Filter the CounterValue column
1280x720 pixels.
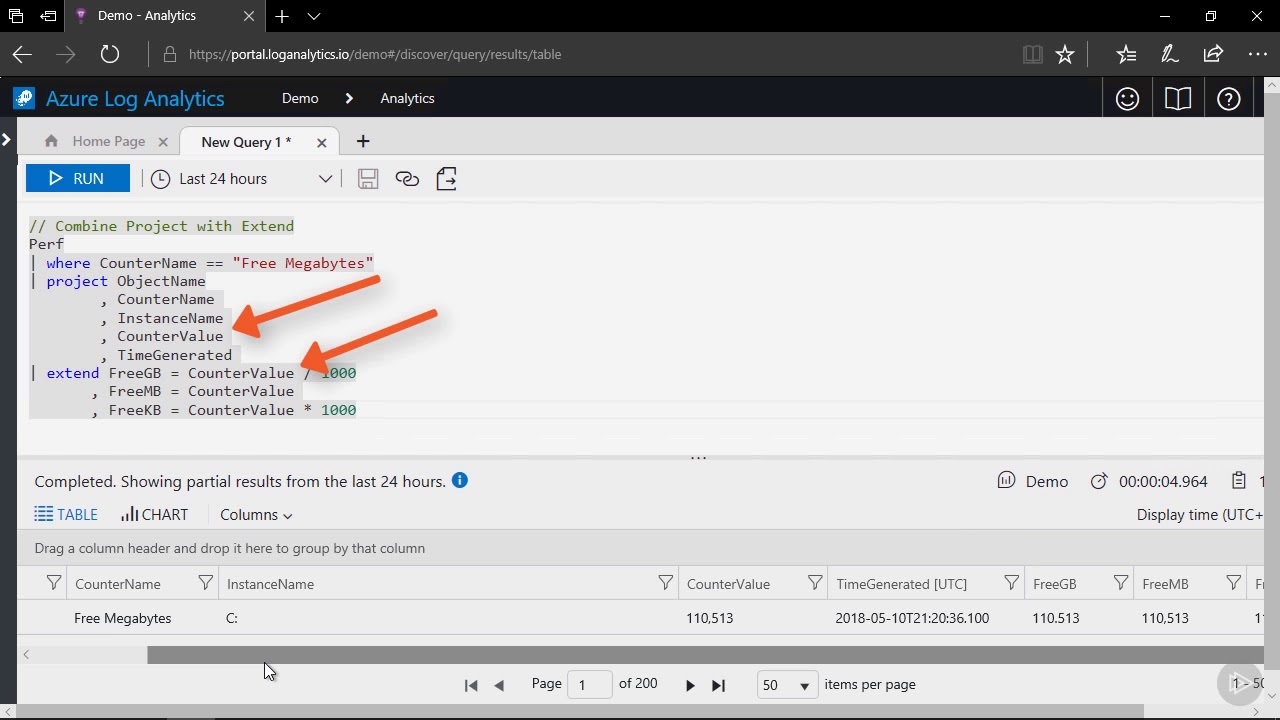(x=815, y=583)
